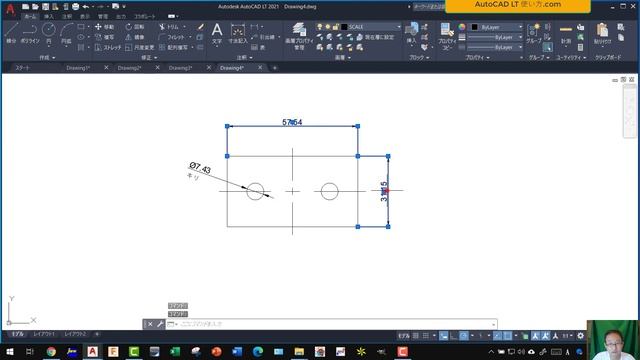
Task: Click the 移動 (Move) tool
Action: (104, 27)
